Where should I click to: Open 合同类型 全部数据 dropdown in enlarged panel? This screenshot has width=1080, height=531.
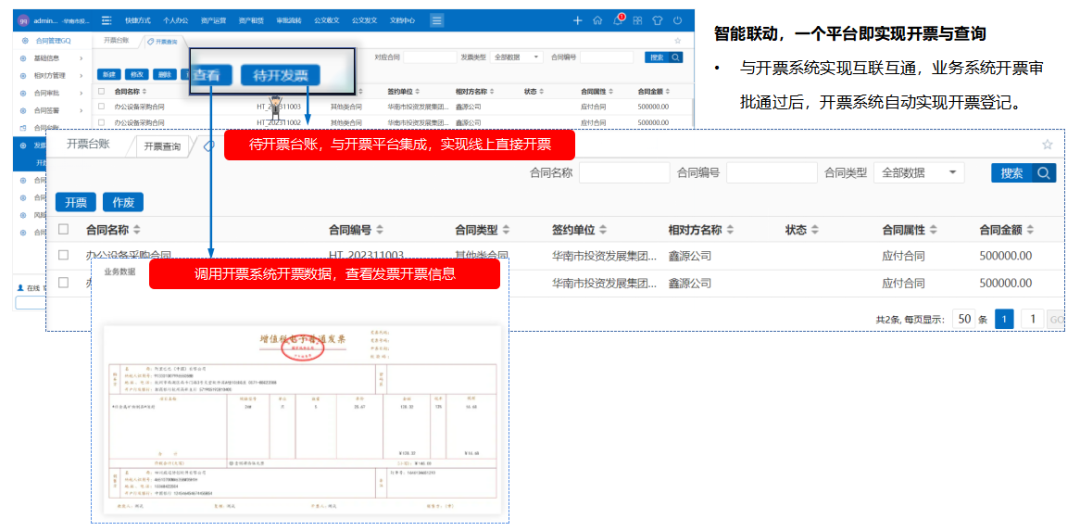[x=918, y=173]
